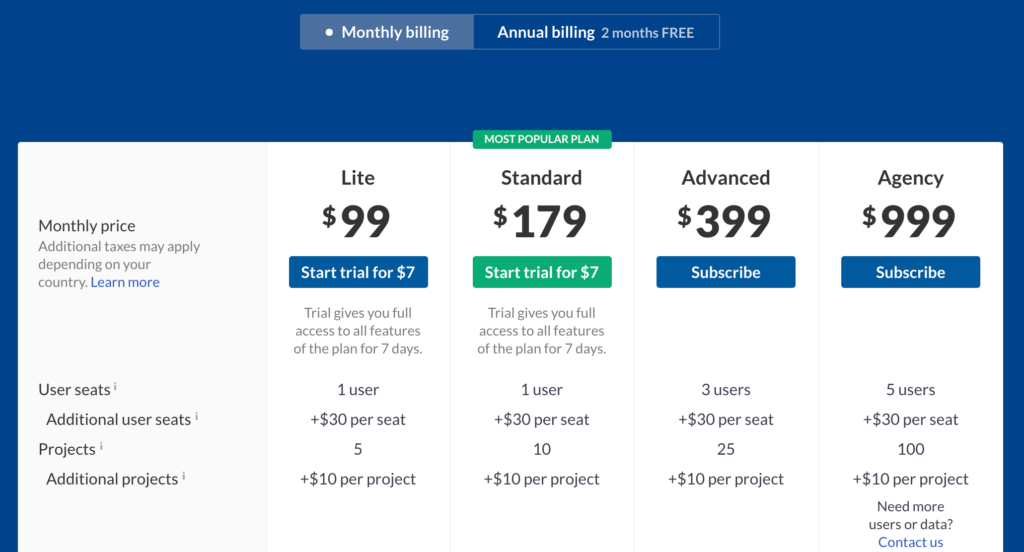Click the Most Popular Plan badge
The width and height of the screenshot is (1024, 552).
(x=542, y=139)
